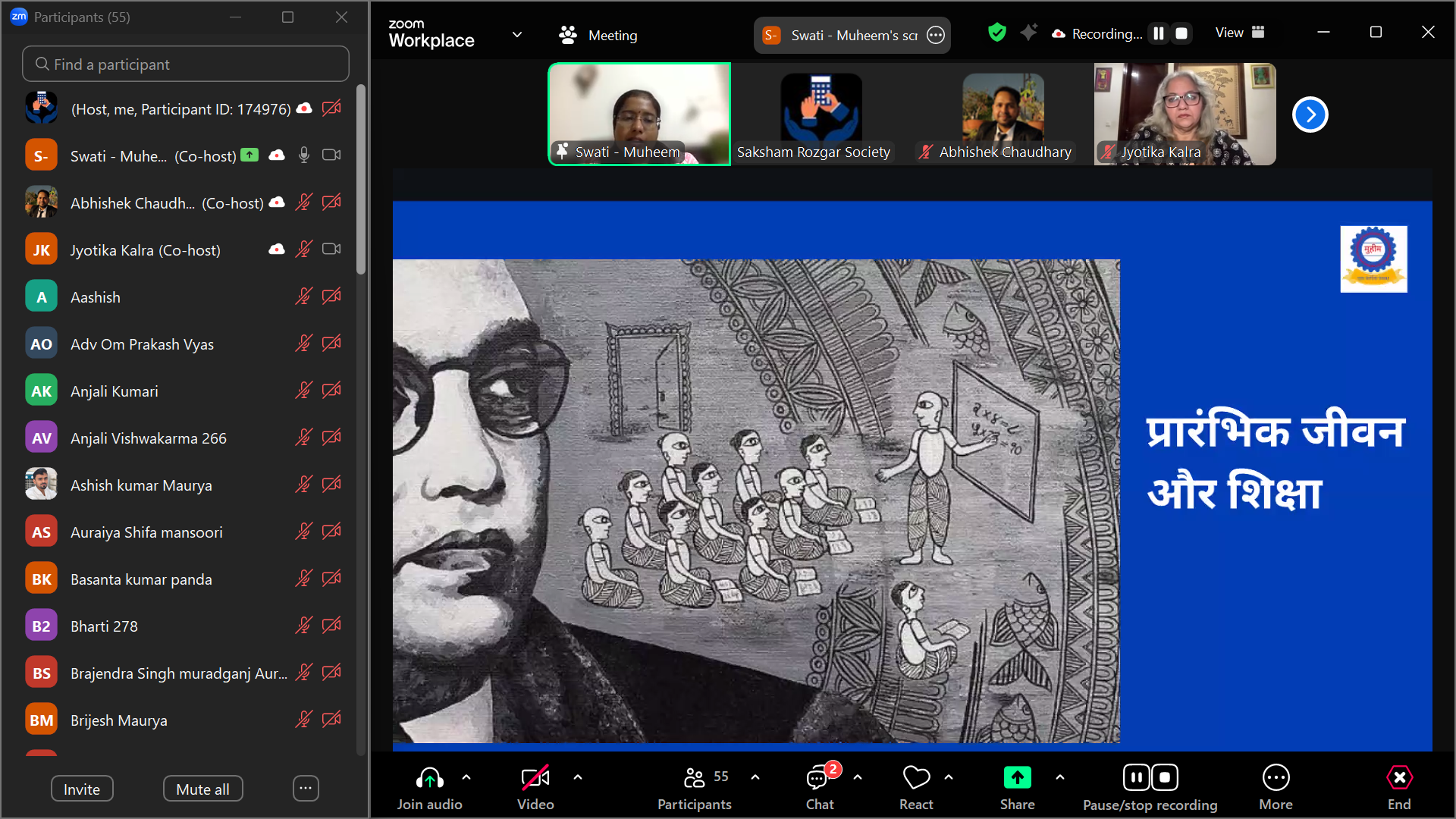This screenshot has width=1456, height=819.
Task: Toggle the host's video camera icon
Action: [331, 108]
